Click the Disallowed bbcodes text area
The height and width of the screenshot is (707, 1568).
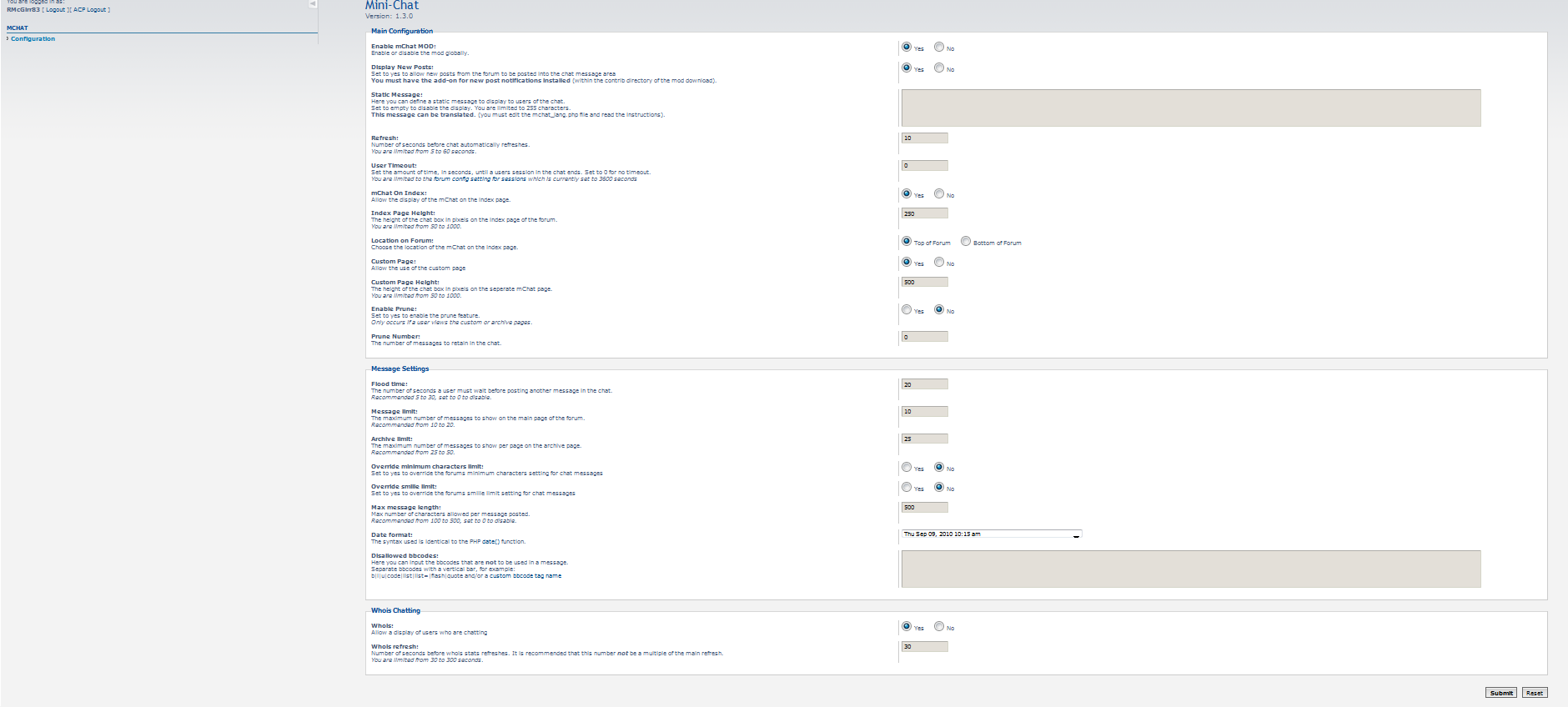[x=1190, y=569]
